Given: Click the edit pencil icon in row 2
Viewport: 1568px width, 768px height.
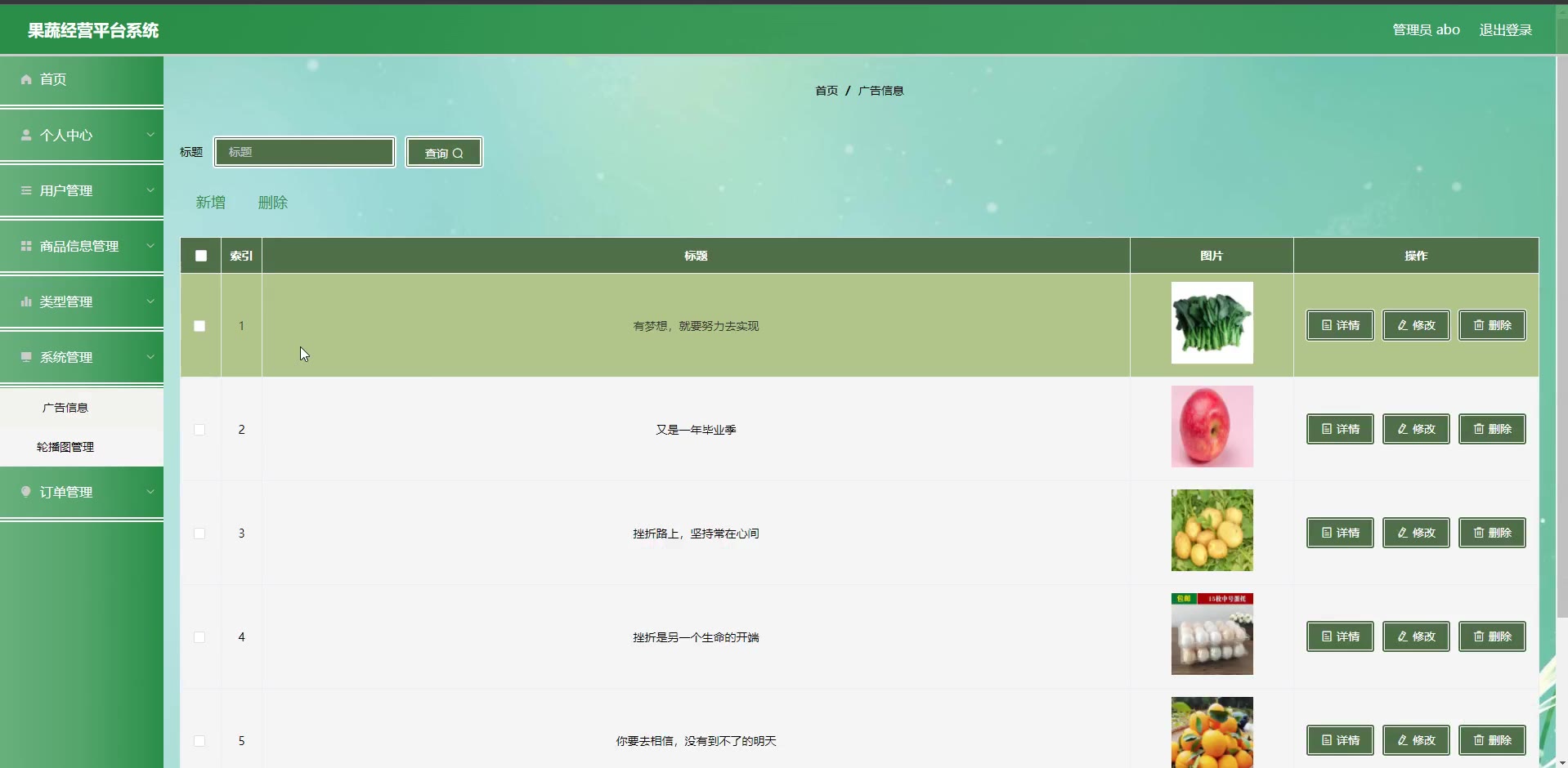Looking at the screenshot, I should pyautogui.click(x=1403, y=429).
